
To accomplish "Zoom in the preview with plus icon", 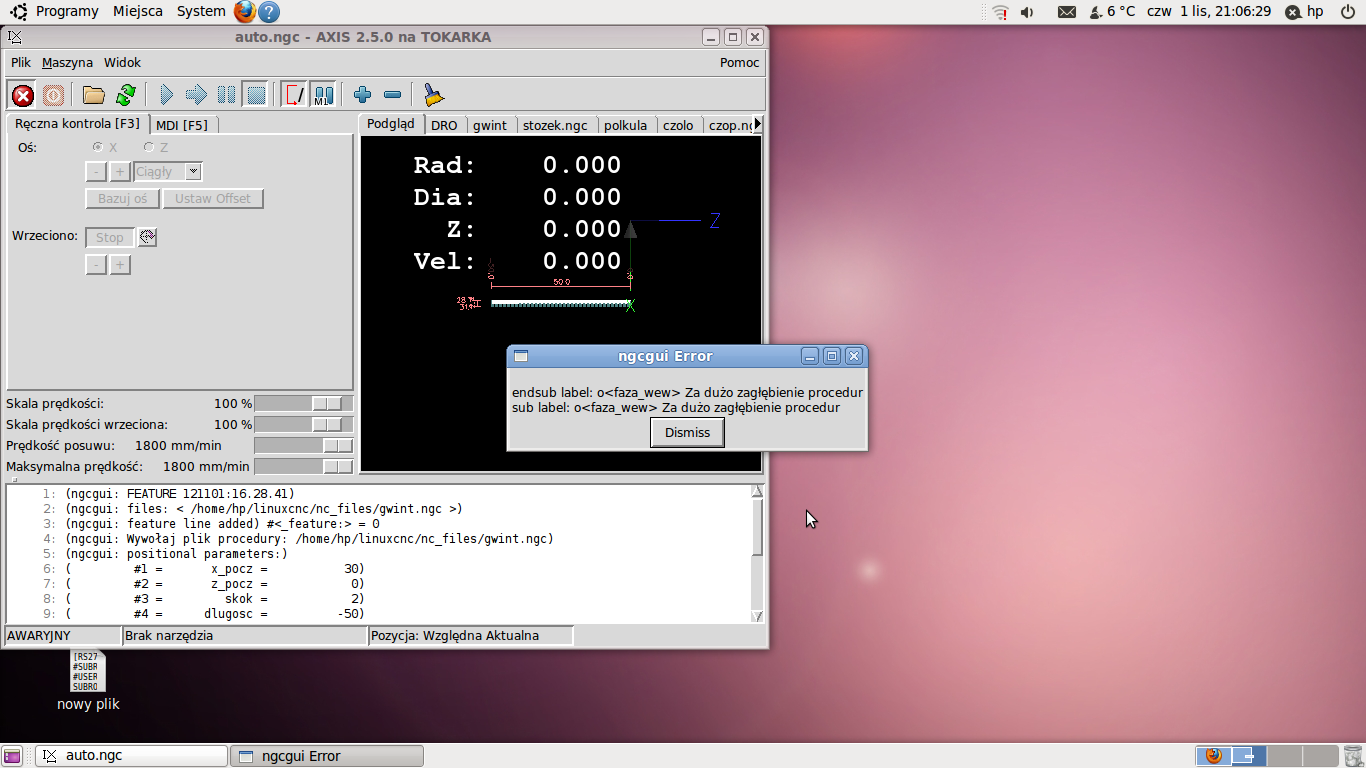I will click(362, 95).
